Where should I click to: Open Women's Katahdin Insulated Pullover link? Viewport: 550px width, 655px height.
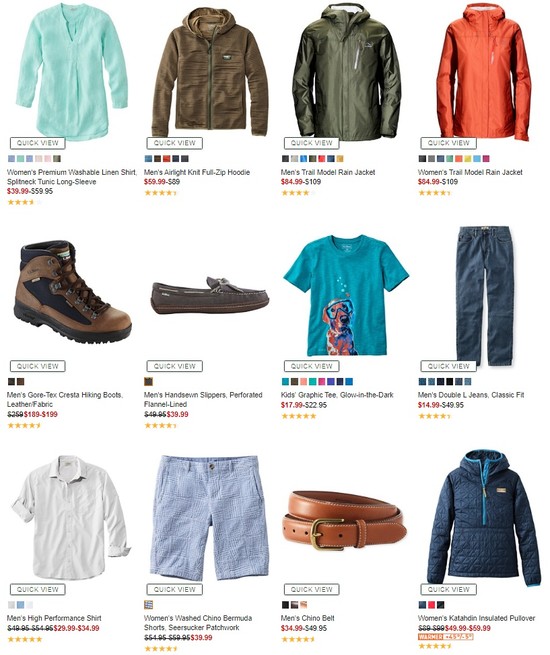point(476,618)
